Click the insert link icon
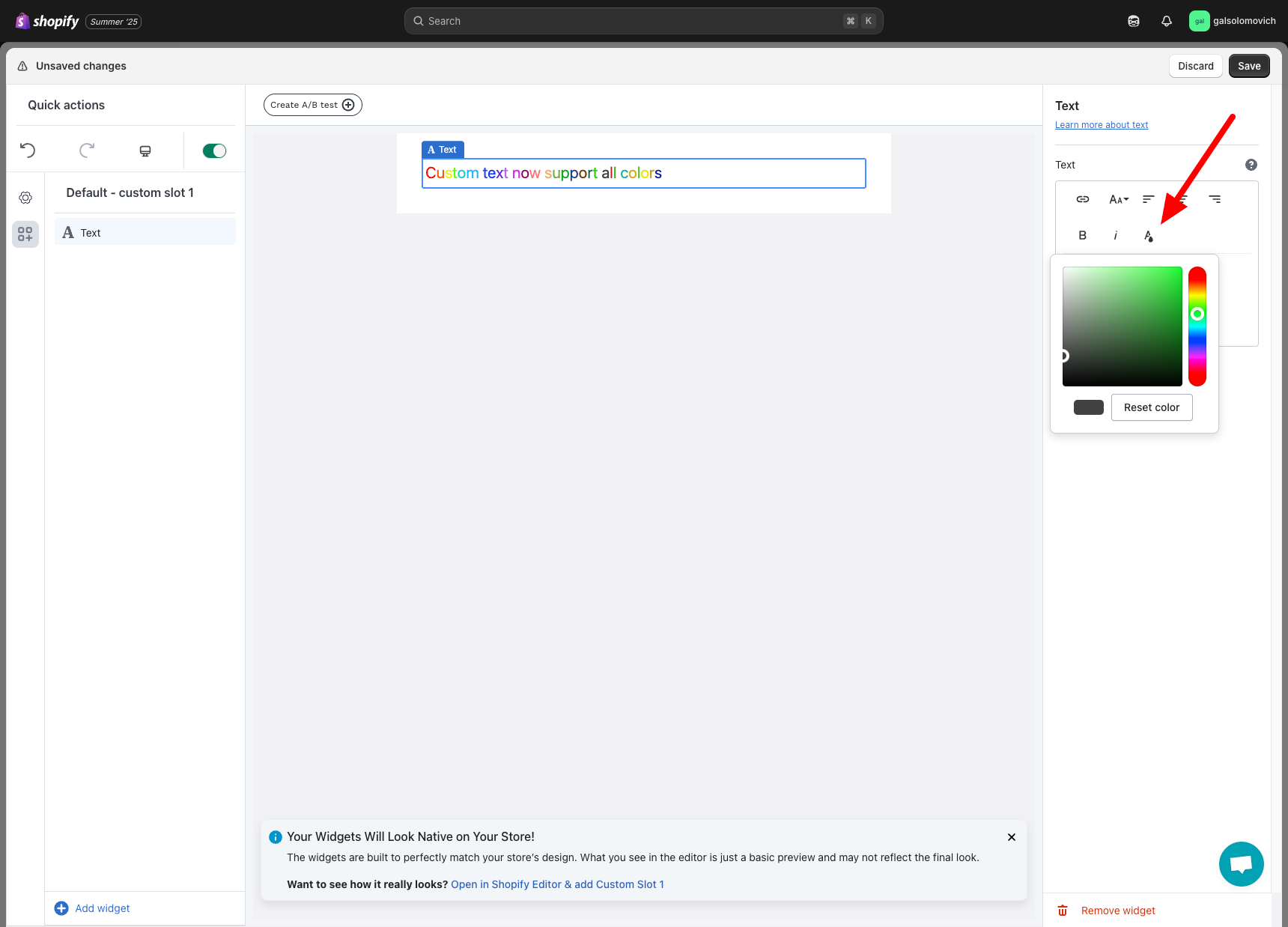This screenshot has width=1288, height=927. tap(1083, 199)
